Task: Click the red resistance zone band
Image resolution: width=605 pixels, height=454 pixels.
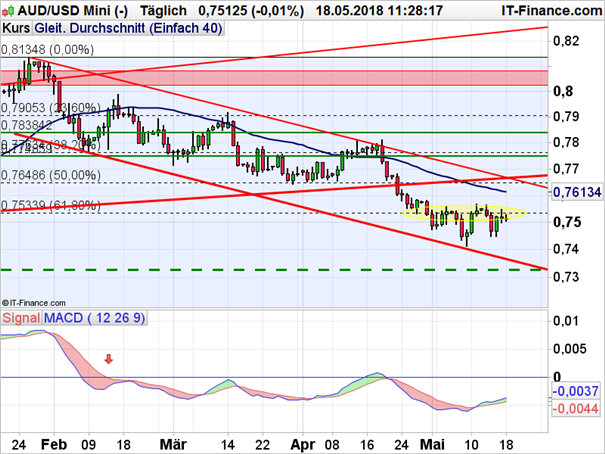Action: point(274,78)
